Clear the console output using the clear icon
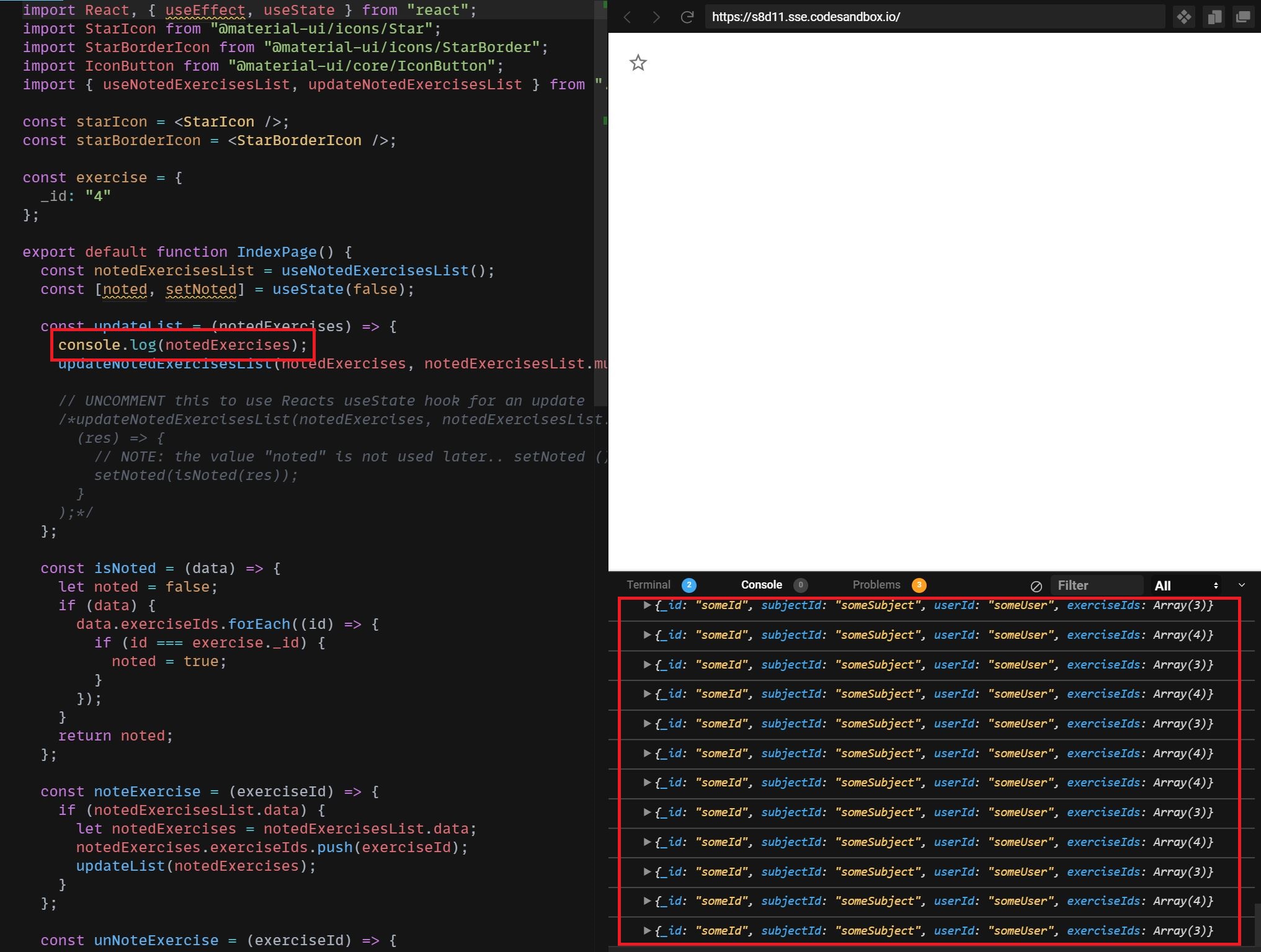This screenshot has width=1261, height=952. 1036,585
